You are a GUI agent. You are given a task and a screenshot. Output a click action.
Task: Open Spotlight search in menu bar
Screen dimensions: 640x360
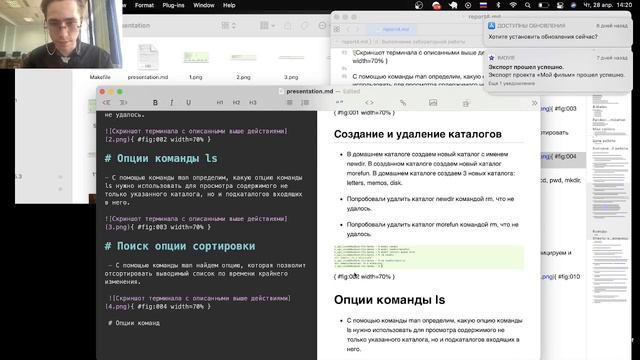pos(528,5)
